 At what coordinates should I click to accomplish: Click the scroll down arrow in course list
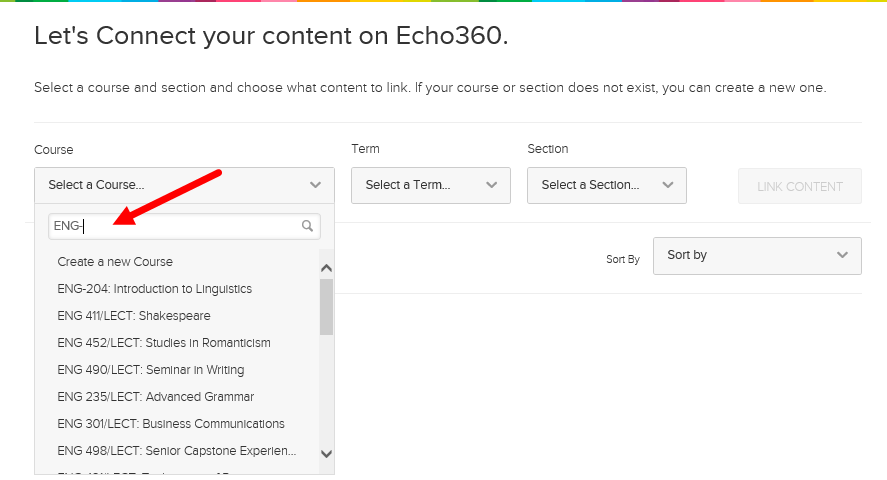326,453
